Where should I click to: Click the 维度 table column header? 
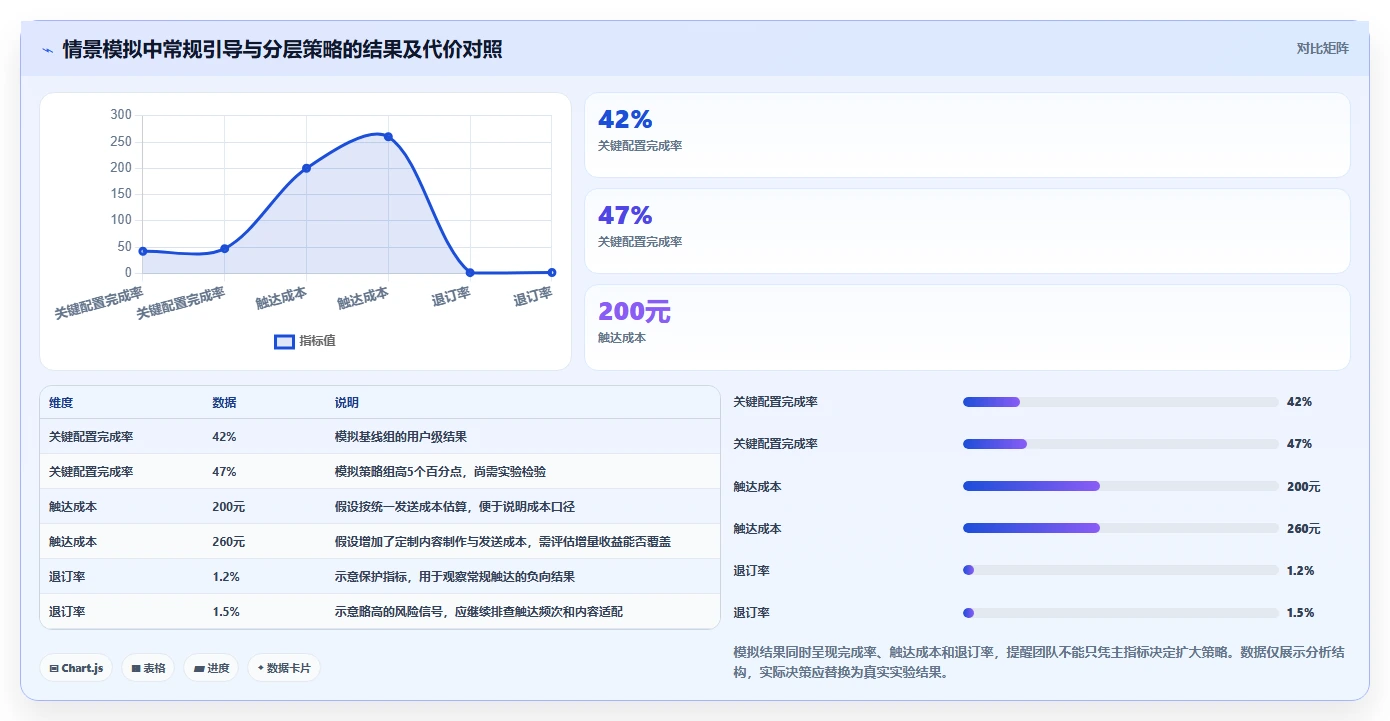61,403
